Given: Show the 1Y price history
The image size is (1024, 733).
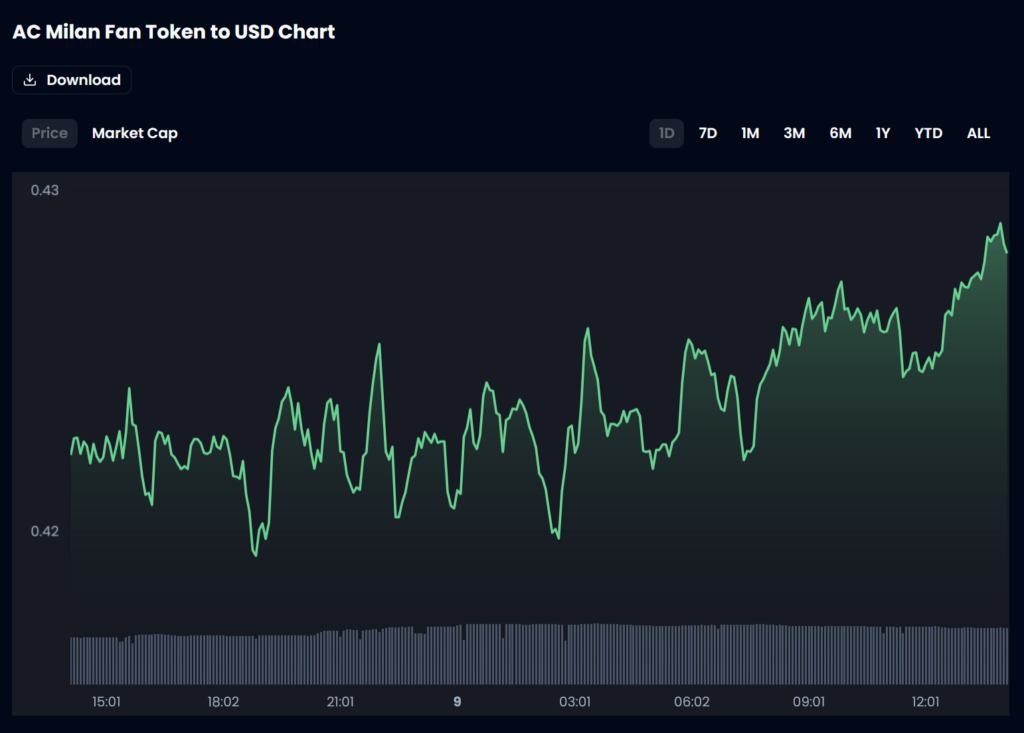Looking at the screenshot, I should (883, 133).
